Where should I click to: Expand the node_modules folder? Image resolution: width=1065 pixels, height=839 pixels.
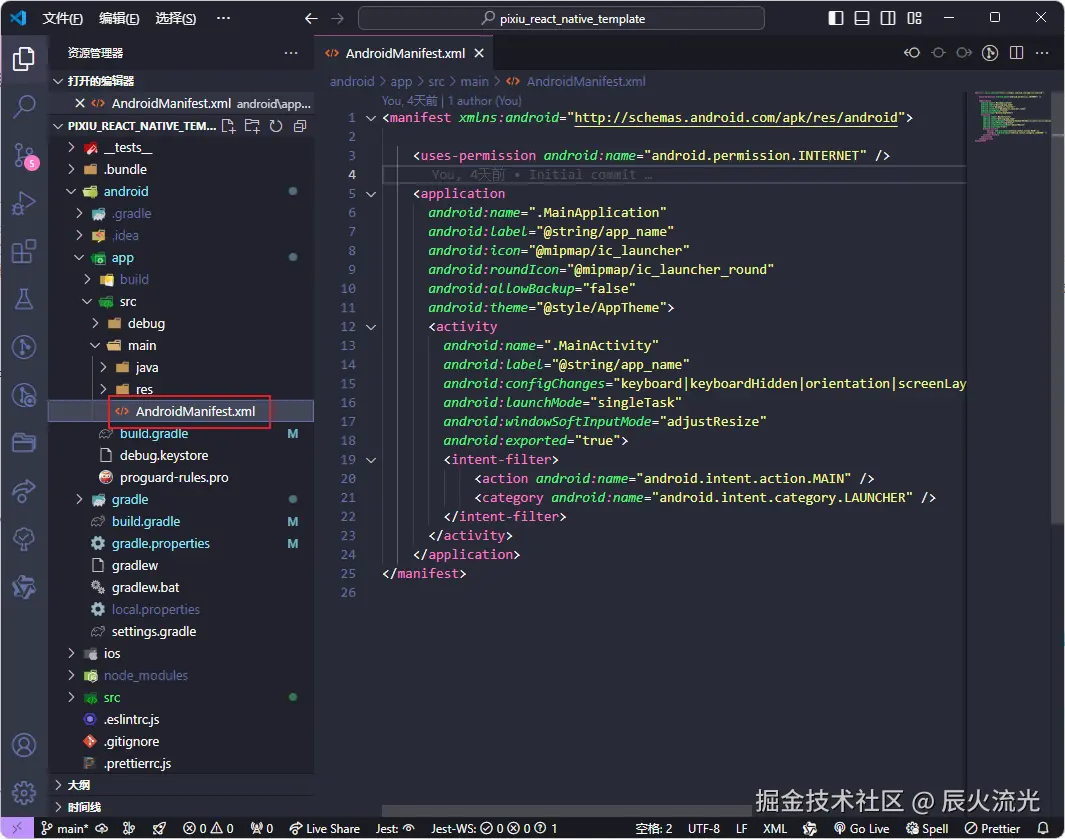[x=145, y=675]
